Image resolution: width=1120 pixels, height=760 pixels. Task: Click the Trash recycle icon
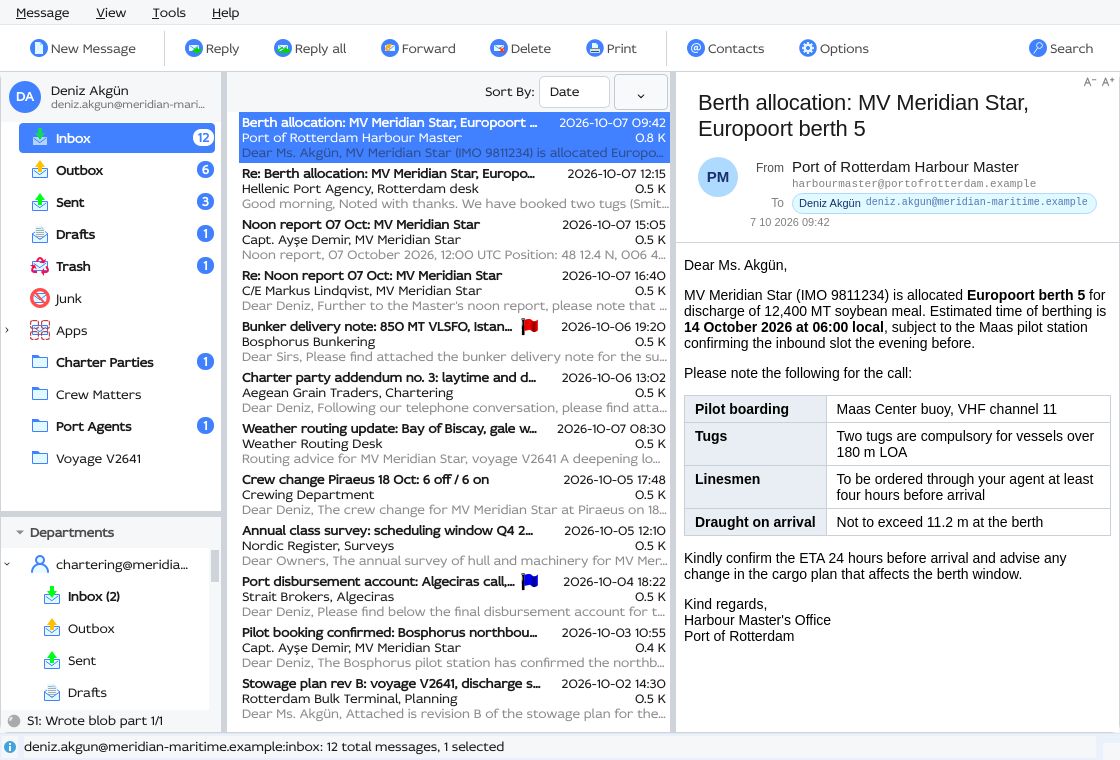pos(40,266)
